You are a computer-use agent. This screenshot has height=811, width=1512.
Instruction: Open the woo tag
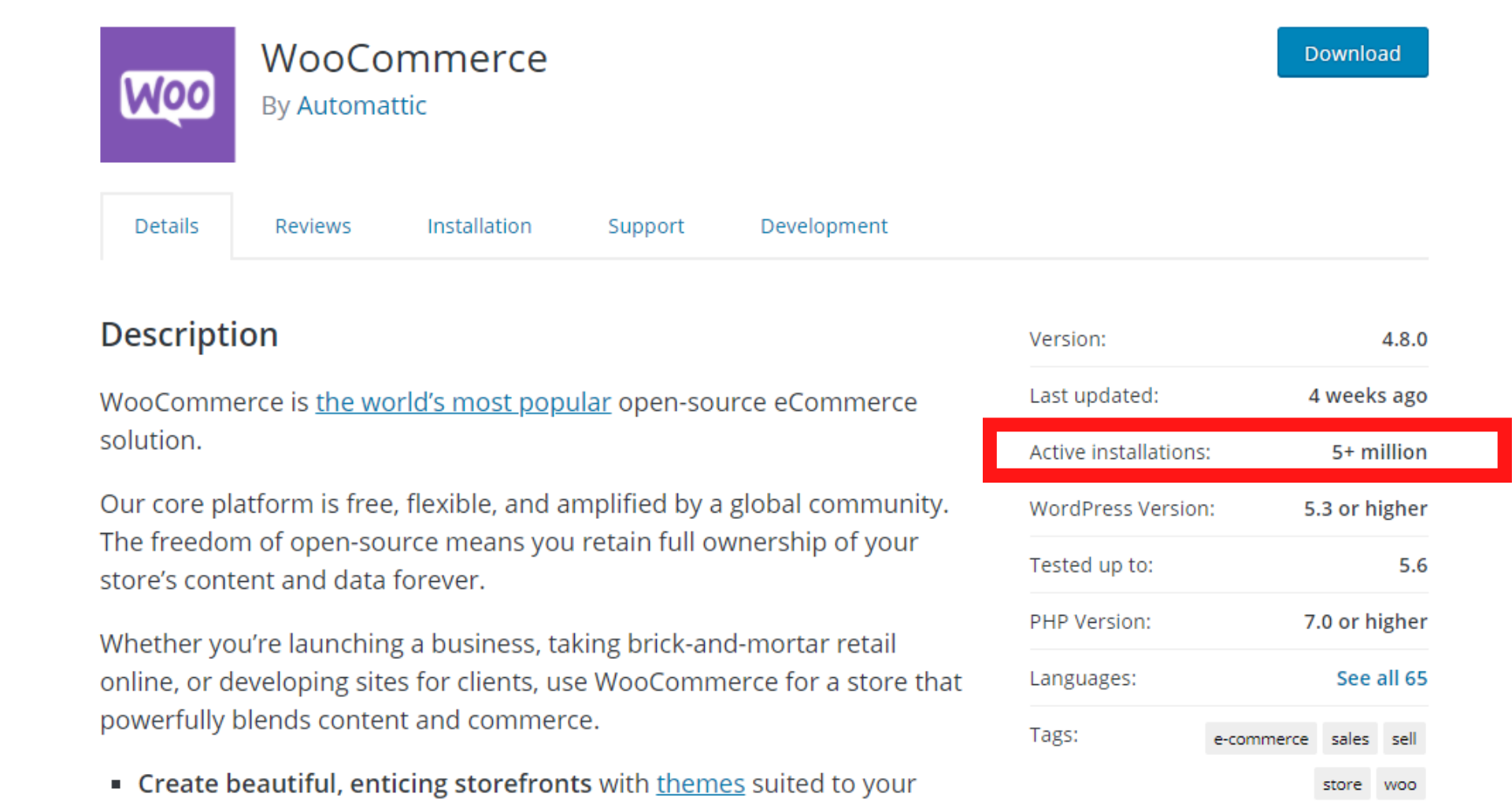(1400, 784)
